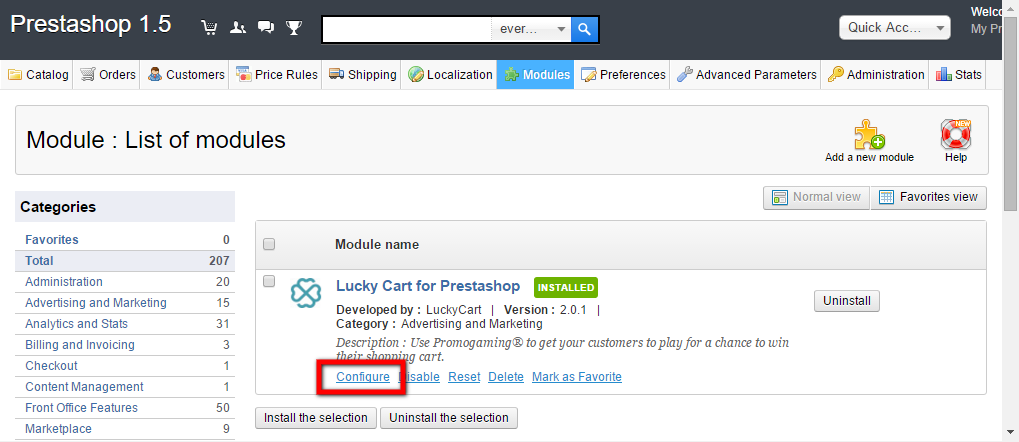The width and height of the screenshot is (1019, 442).
Task: Go to the Advanced Parameters tab
Action: [746, 75]
